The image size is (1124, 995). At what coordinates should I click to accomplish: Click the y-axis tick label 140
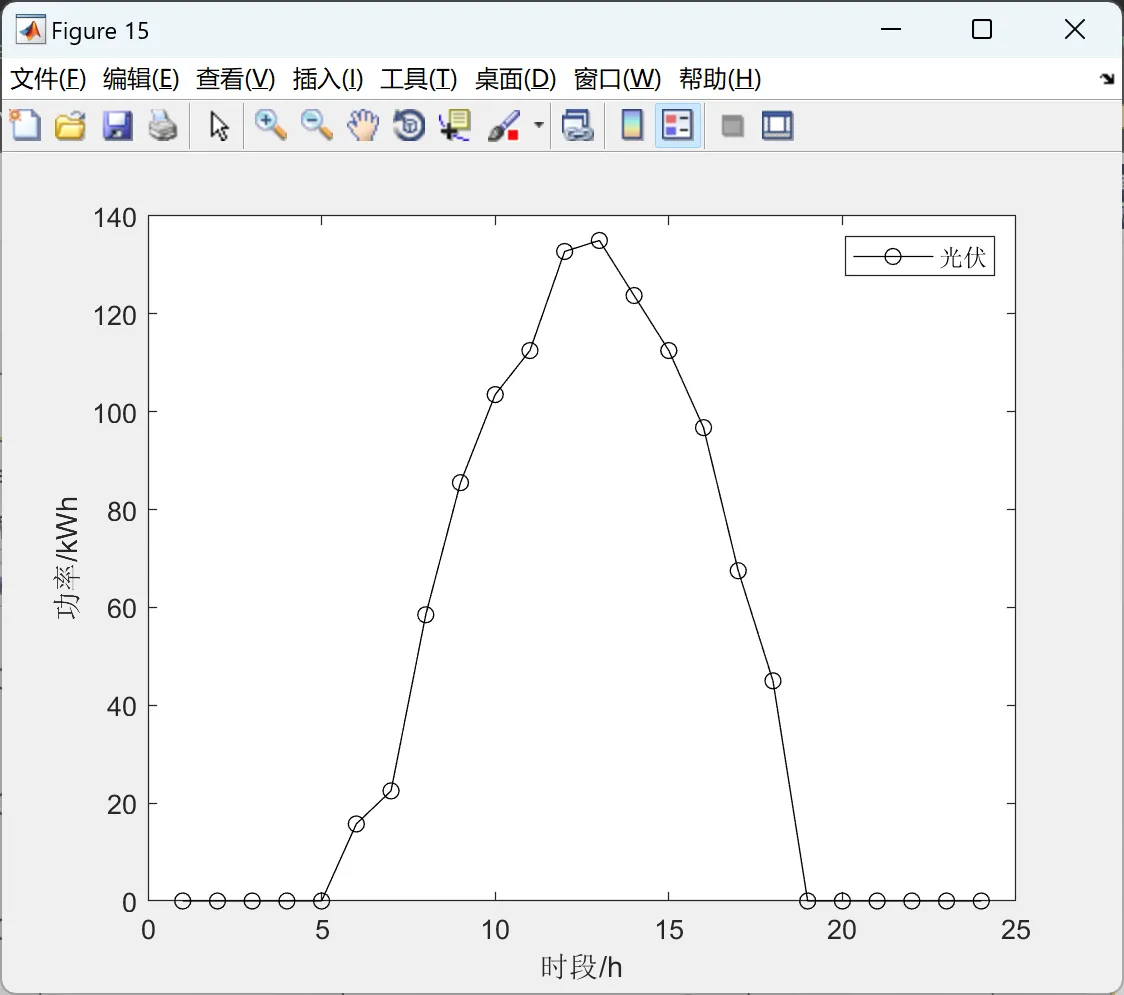tap(115, 218)
